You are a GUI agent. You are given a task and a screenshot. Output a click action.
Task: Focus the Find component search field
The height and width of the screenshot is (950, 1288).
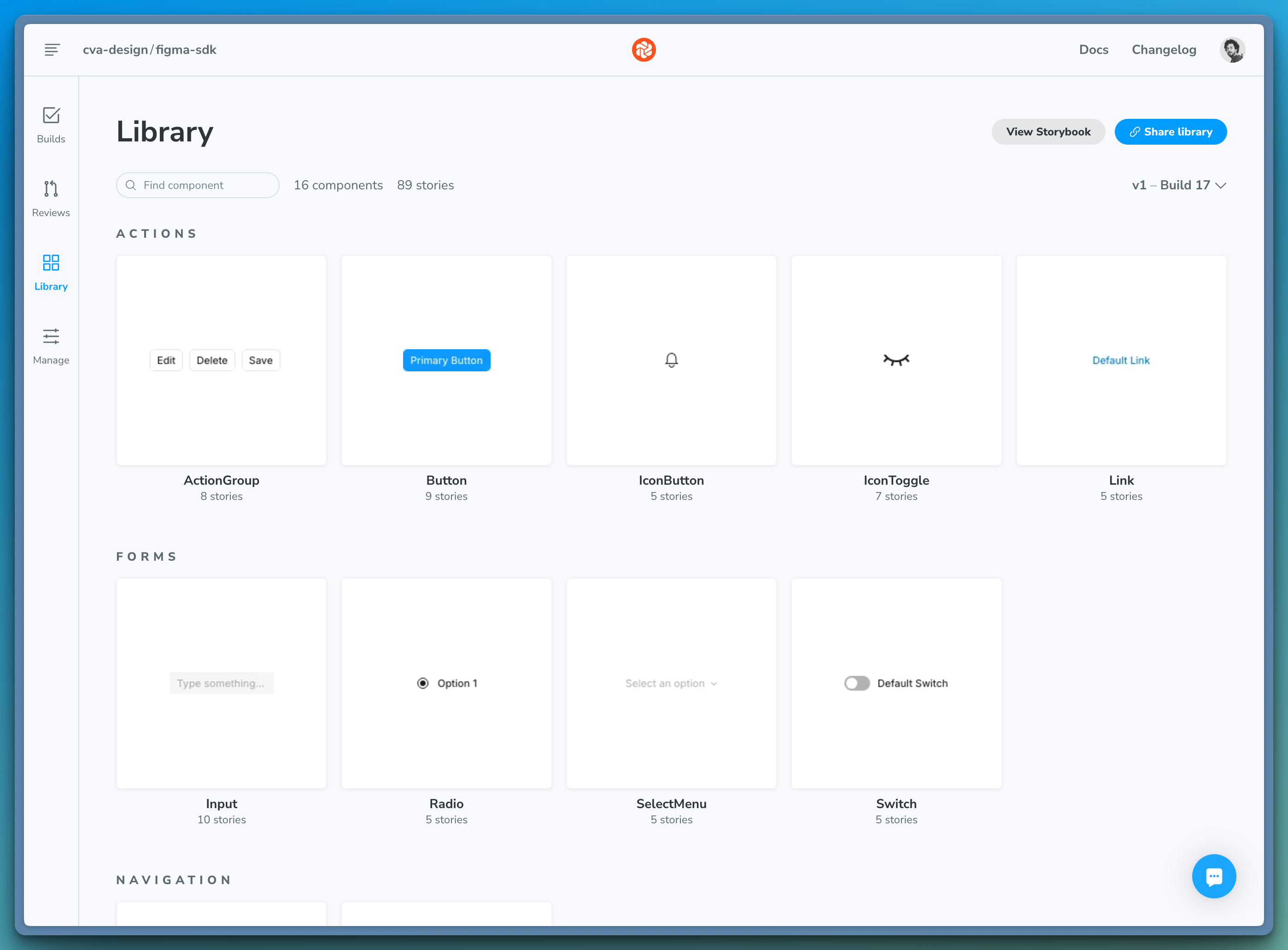point(198,185)
